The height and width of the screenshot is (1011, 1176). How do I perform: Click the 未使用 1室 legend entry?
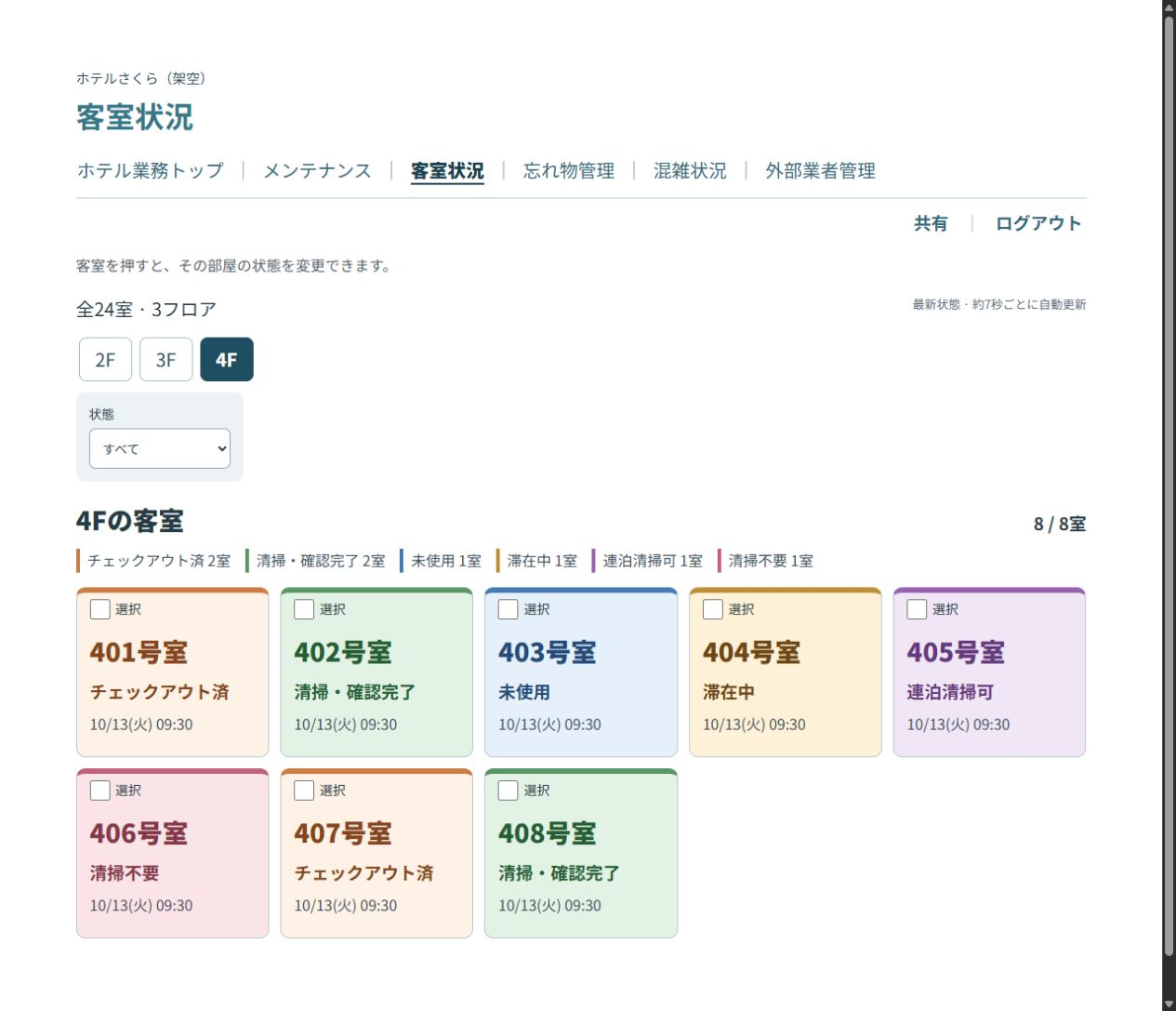(443, 561)
